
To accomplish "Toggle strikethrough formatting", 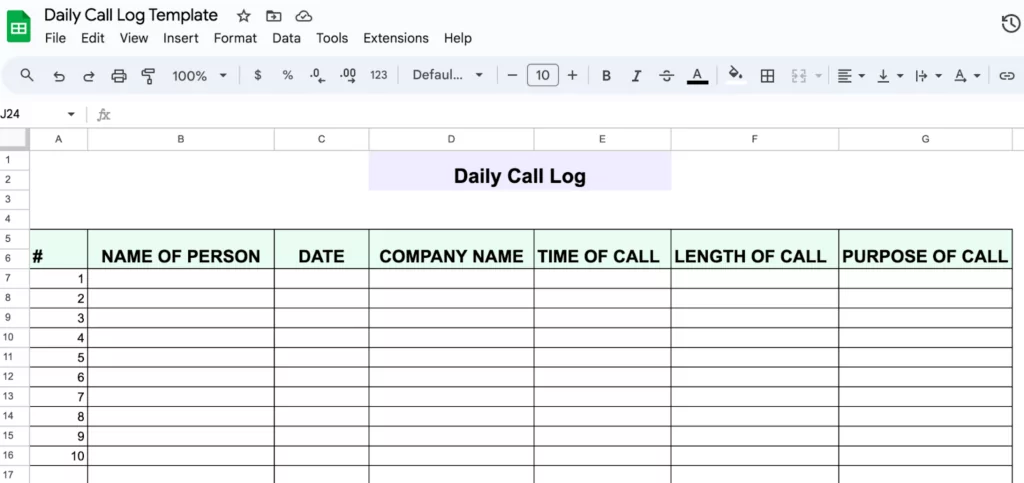I will [x=667, y=75].
